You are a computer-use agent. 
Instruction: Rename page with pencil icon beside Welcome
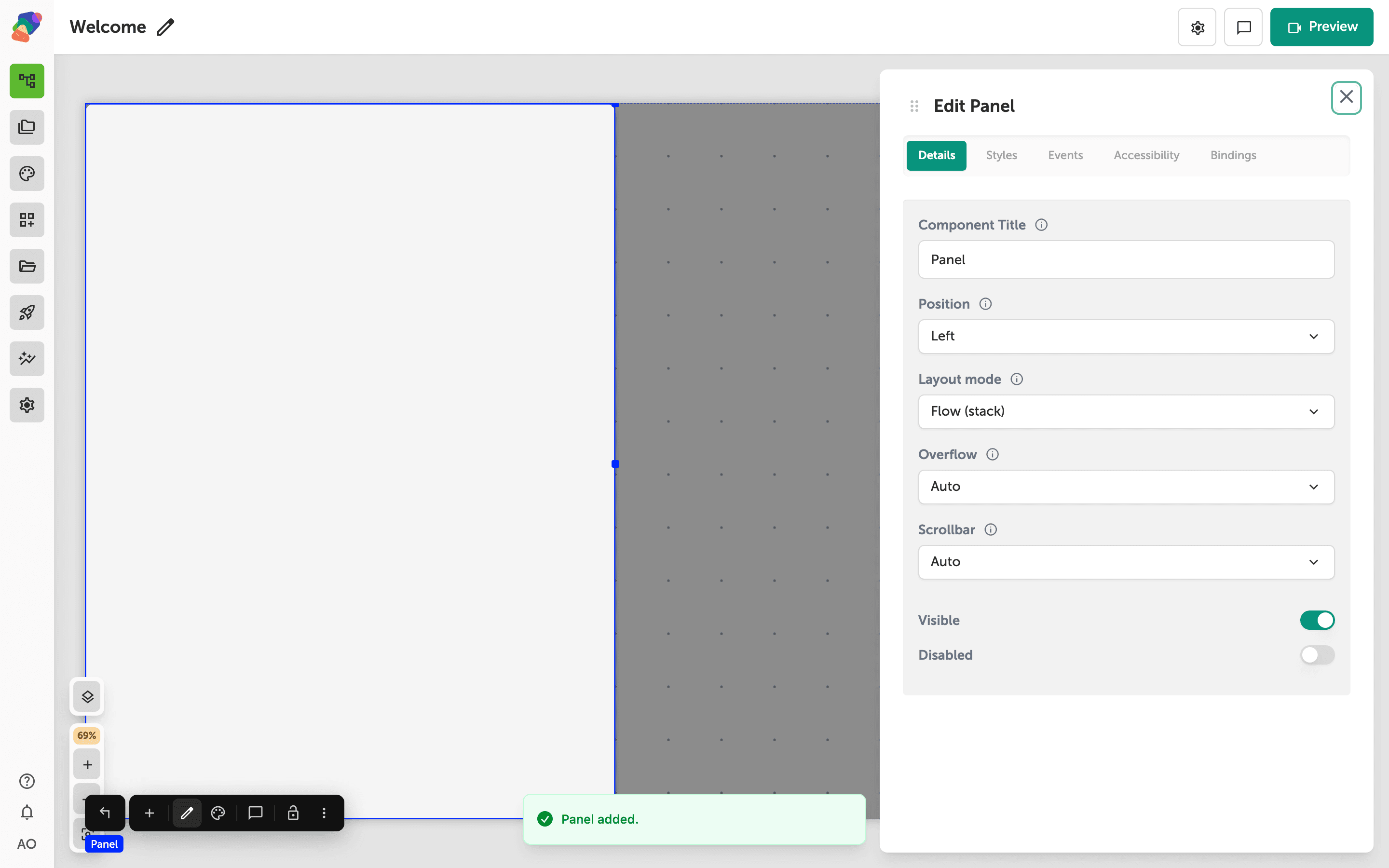(x=165, y=27)
